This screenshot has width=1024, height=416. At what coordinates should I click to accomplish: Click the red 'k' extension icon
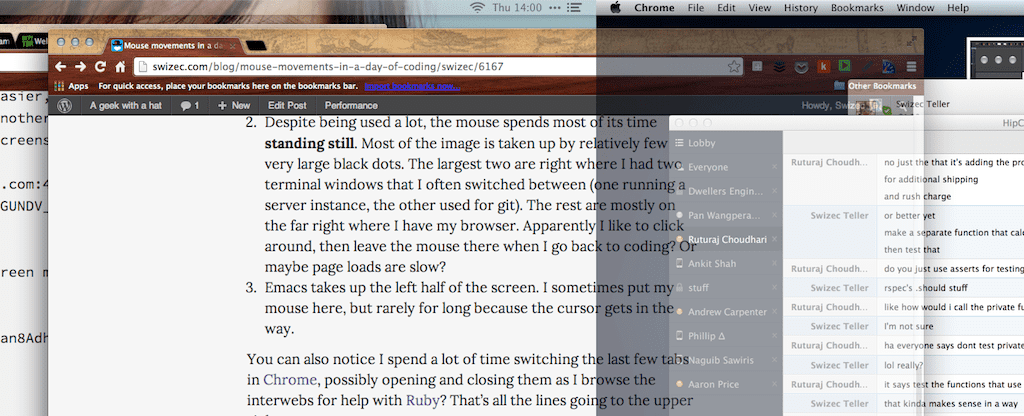pyautogui.click(x=823, y=67)
